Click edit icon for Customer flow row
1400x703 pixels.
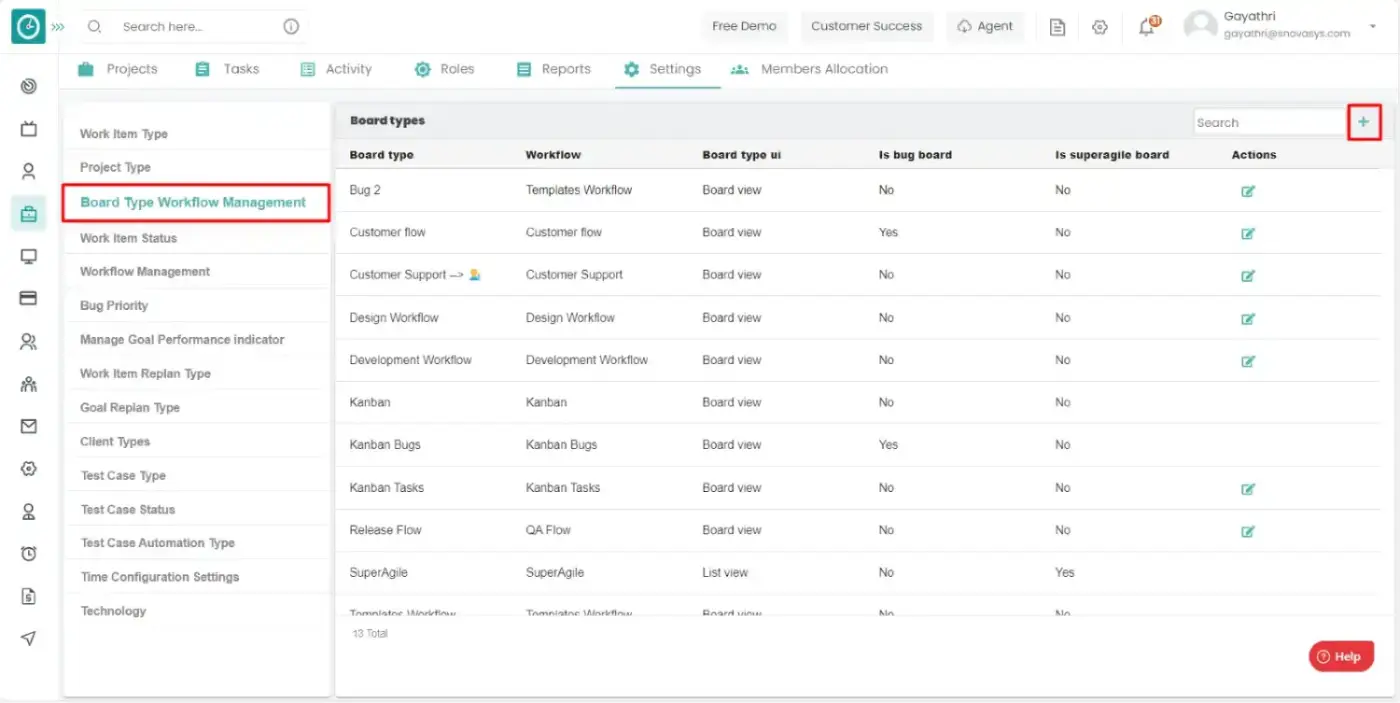[1247, 233]
